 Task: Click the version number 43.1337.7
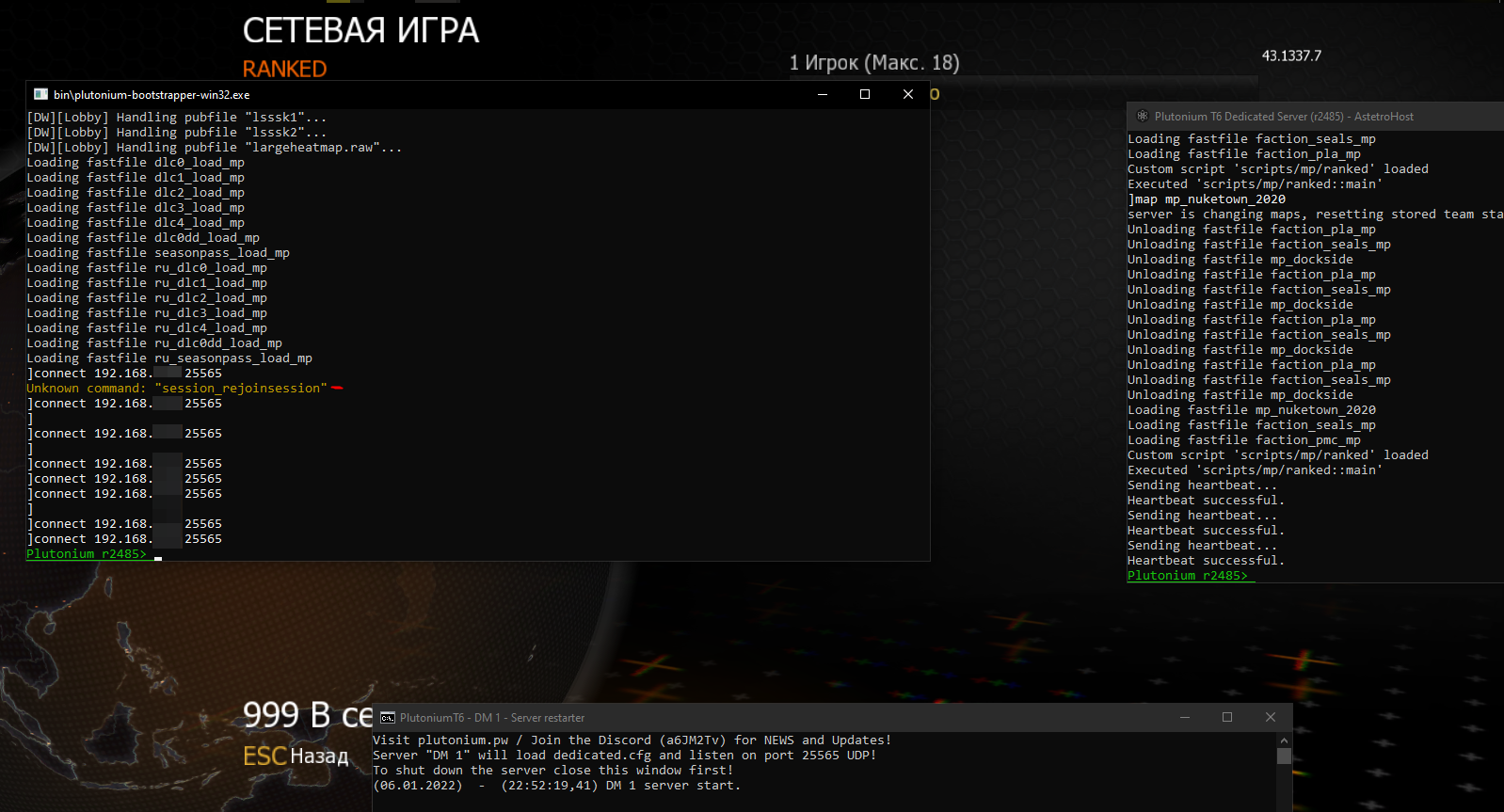[1291, 56]
